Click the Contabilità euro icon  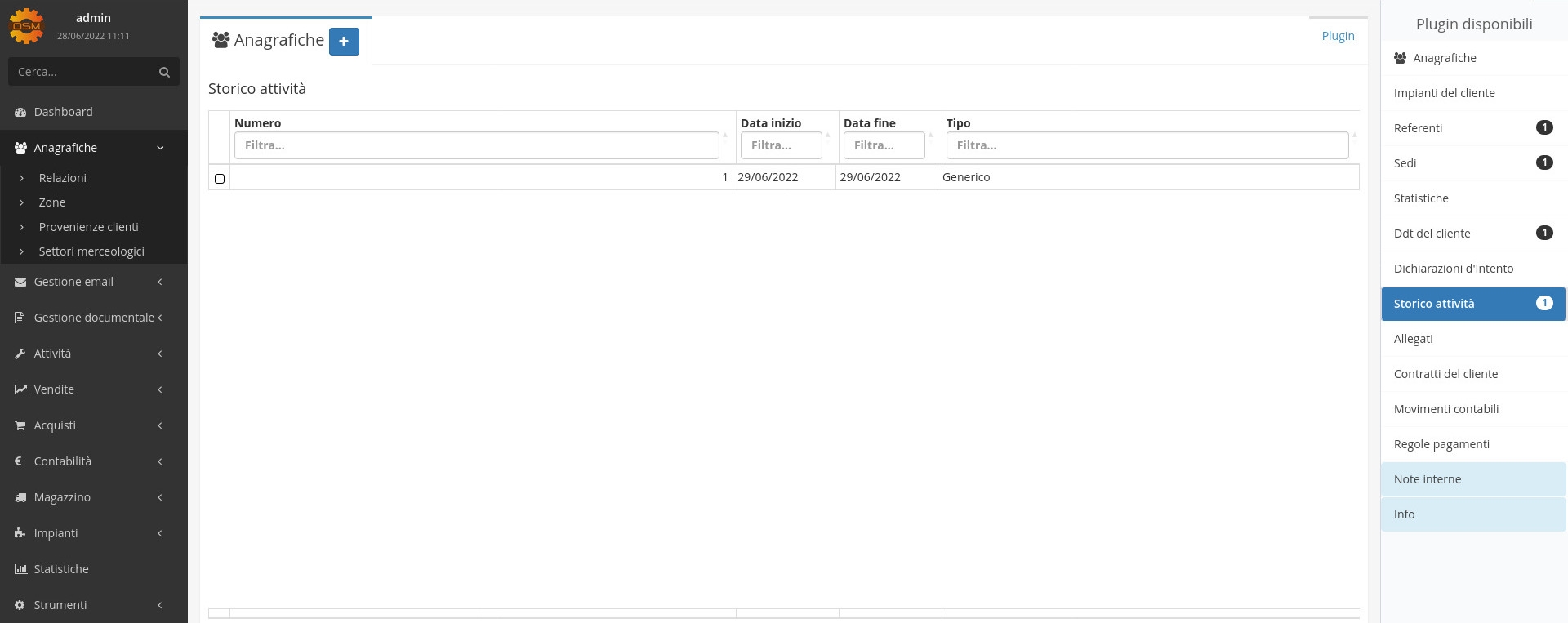click(x=19, y=461)
